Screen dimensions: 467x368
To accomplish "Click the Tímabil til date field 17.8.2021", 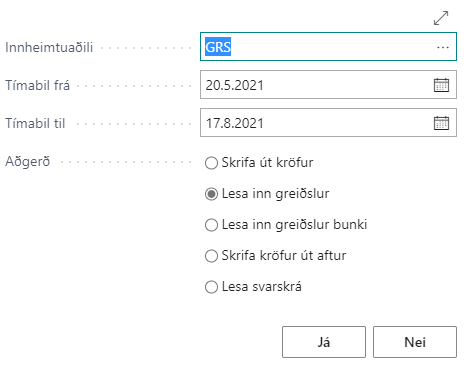I will tap(328, 123).
